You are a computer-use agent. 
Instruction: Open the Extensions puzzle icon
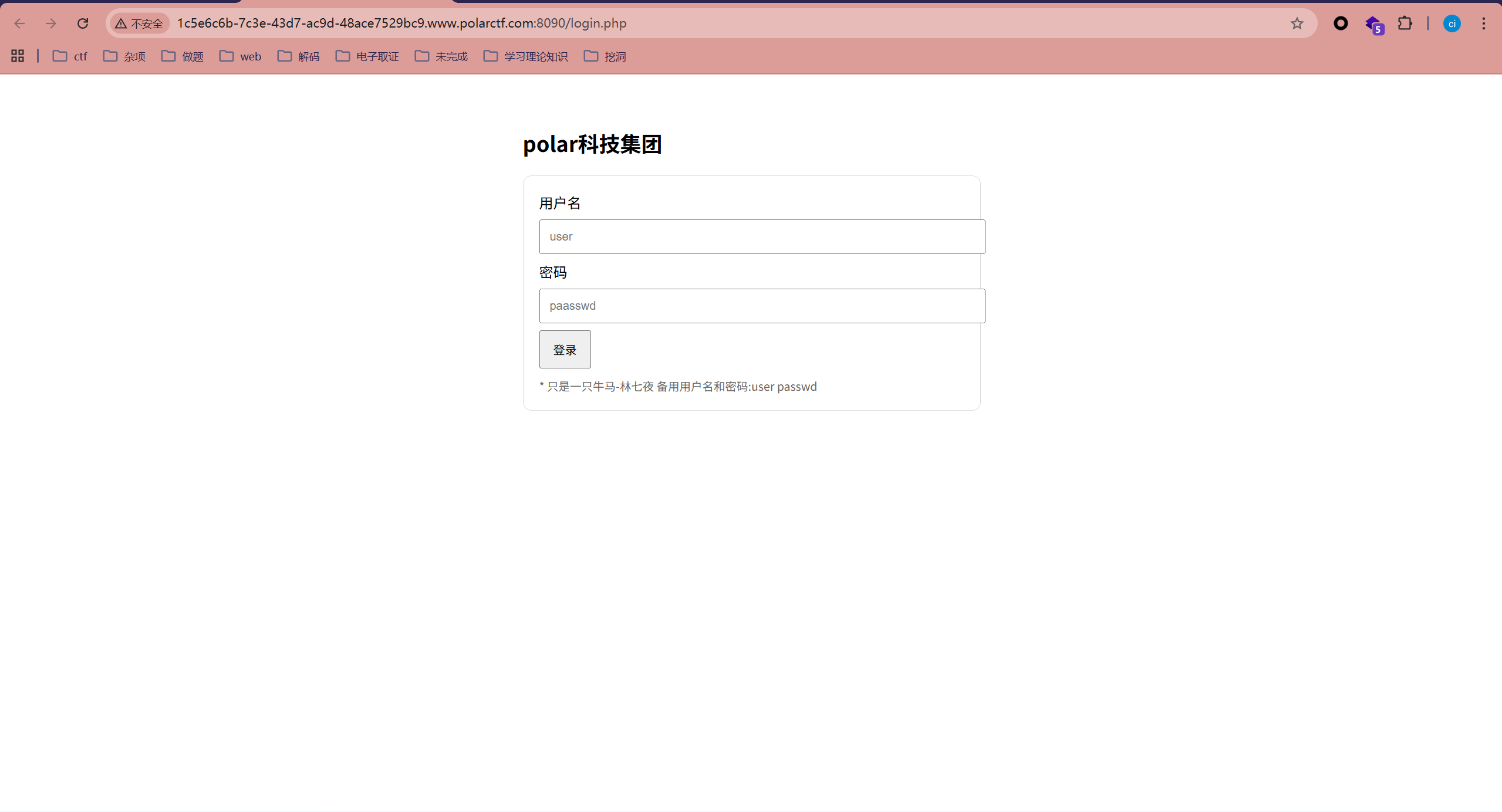tap(1405, 23)
